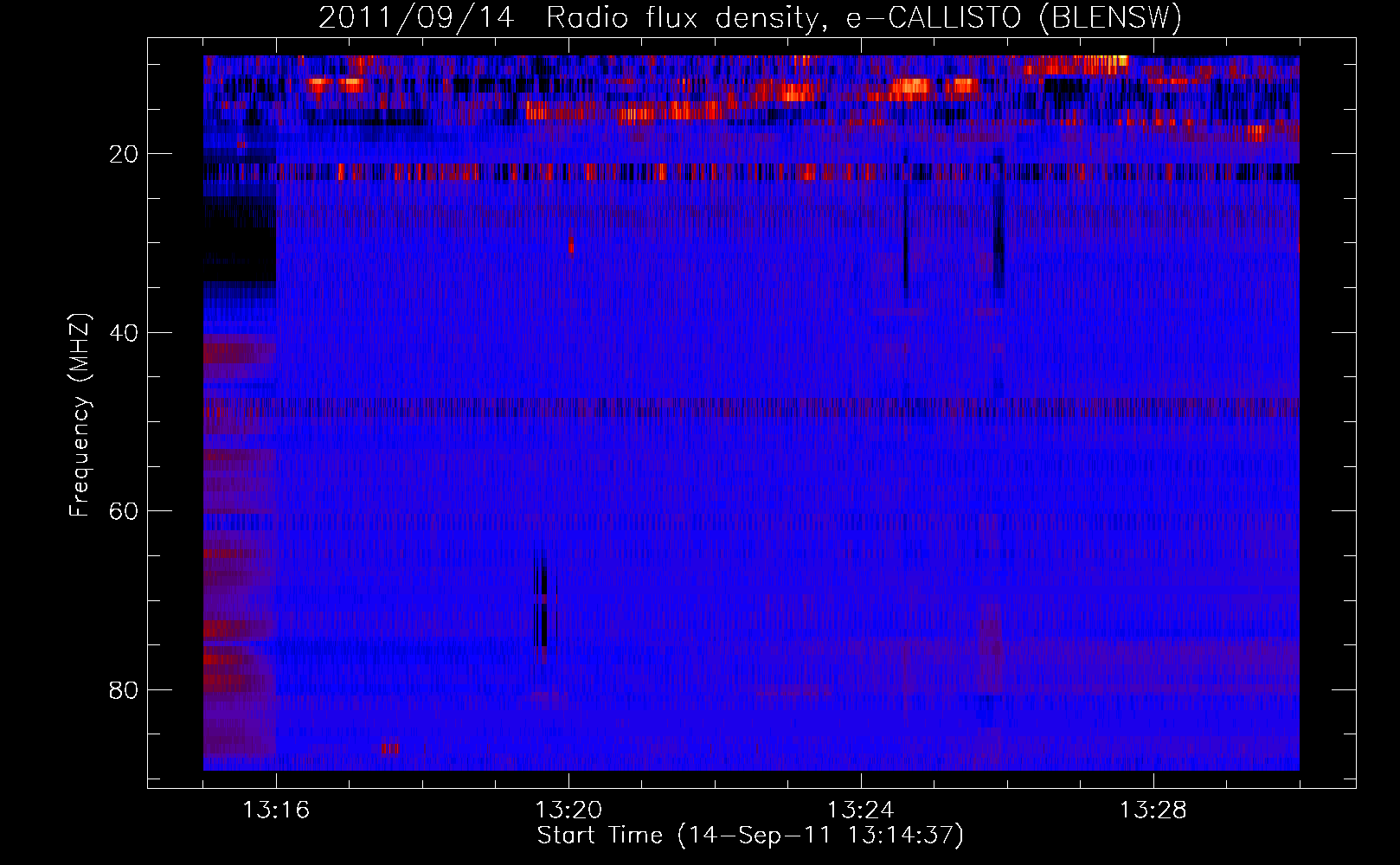Click the '60' frequency tick label
Viewport: 1400px width, 865px height.
tap(125, 511)
